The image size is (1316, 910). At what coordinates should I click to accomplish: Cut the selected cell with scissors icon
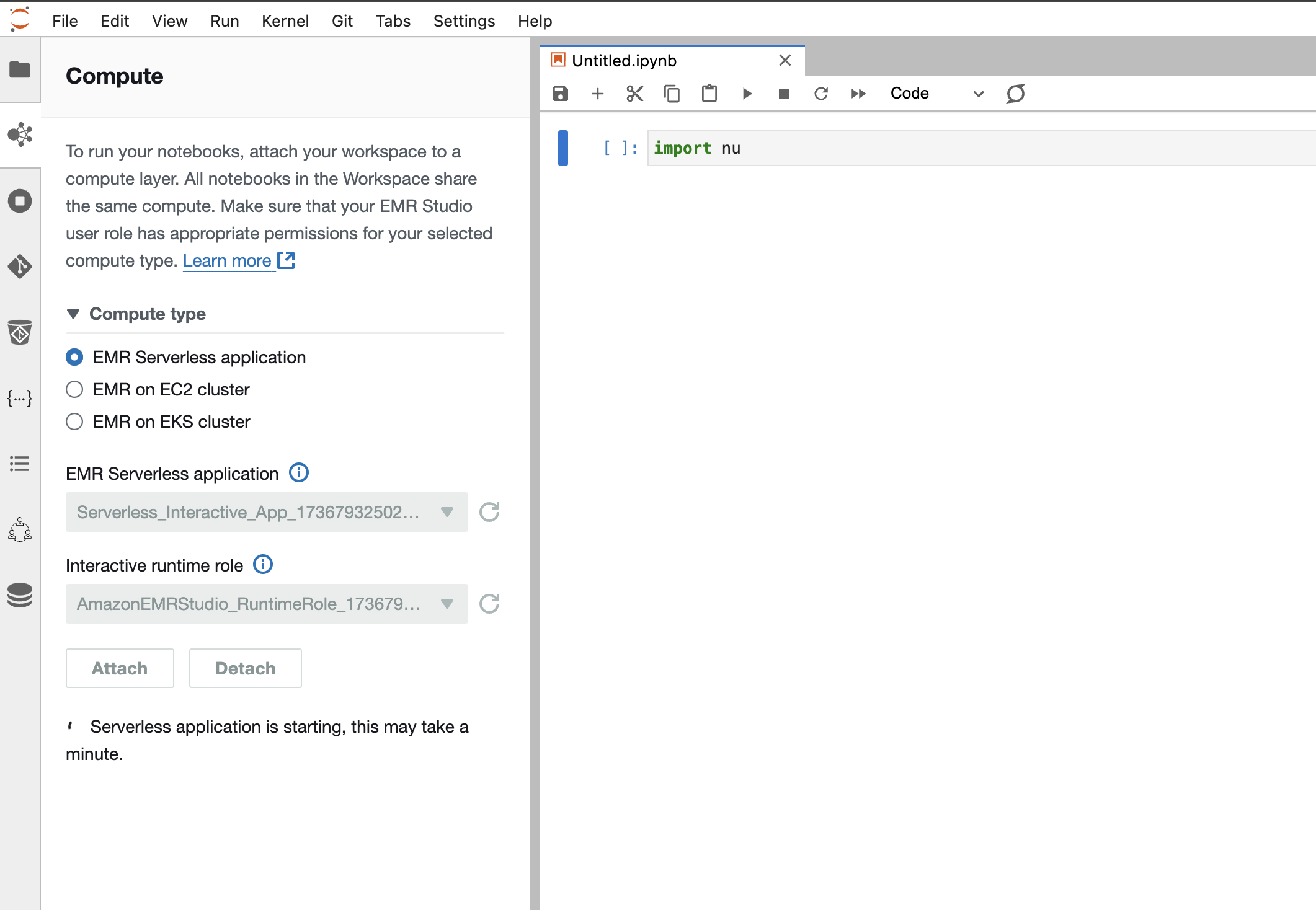click(635, 94)
